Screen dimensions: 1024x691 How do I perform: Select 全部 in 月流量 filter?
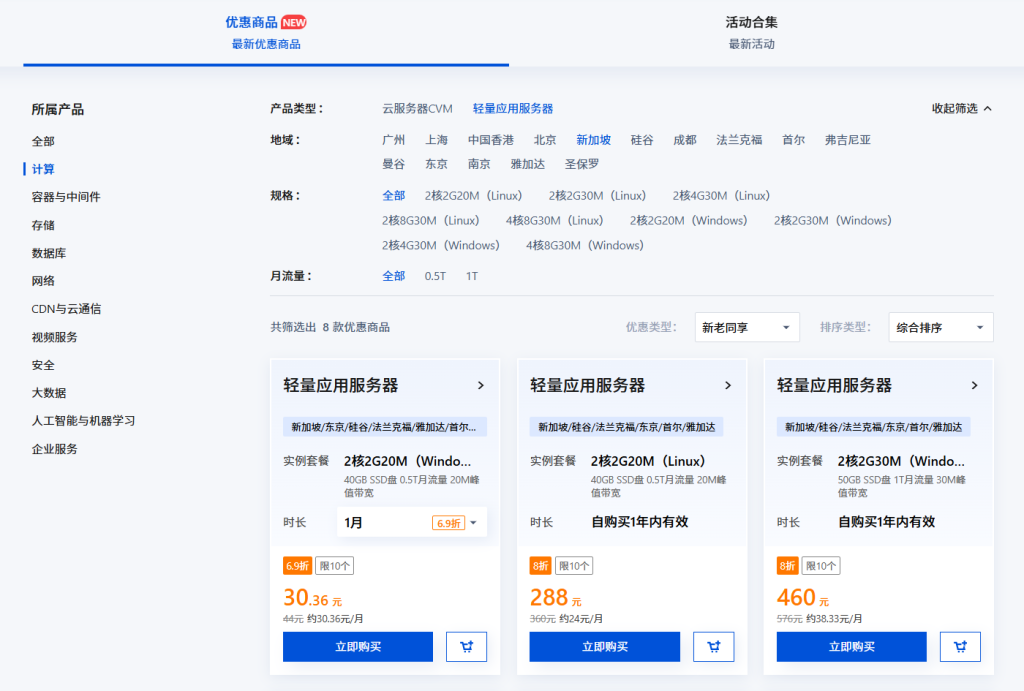point(394,276)
